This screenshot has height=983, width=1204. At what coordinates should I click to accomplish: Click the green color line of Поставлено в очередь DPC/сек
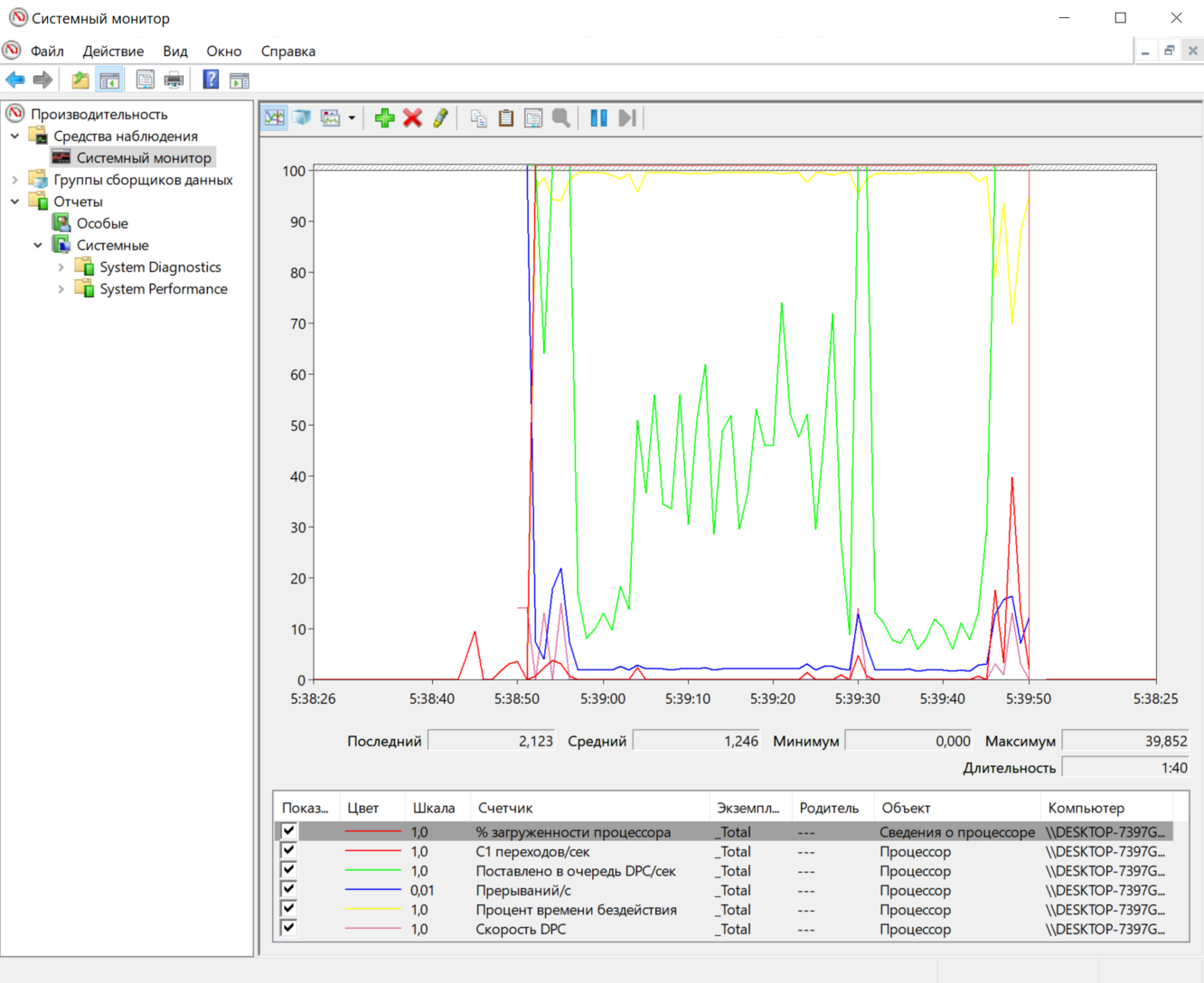(x=372, y=871)
